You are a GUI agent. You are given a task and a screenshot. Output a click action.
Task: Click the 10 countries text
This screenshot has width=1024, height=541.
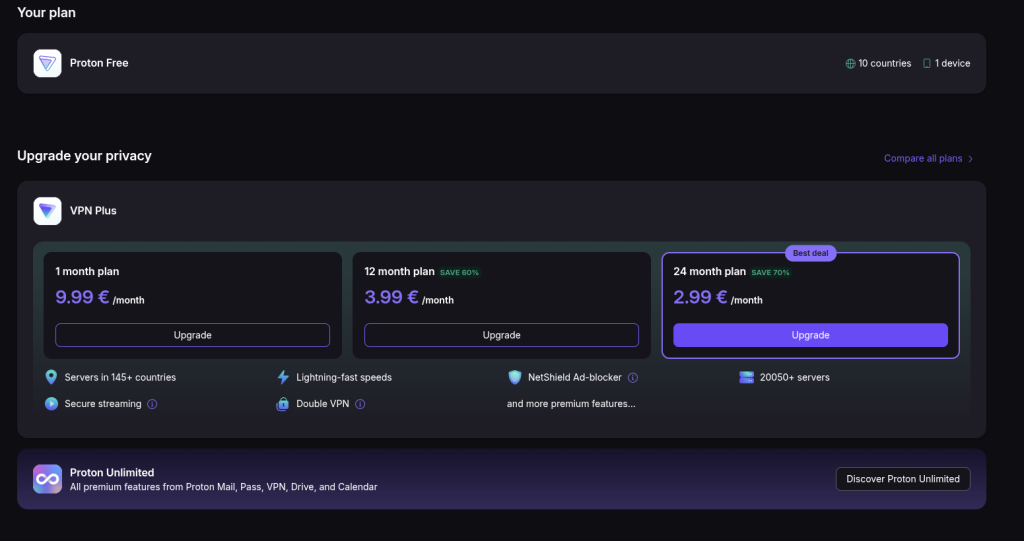[885, 63]
